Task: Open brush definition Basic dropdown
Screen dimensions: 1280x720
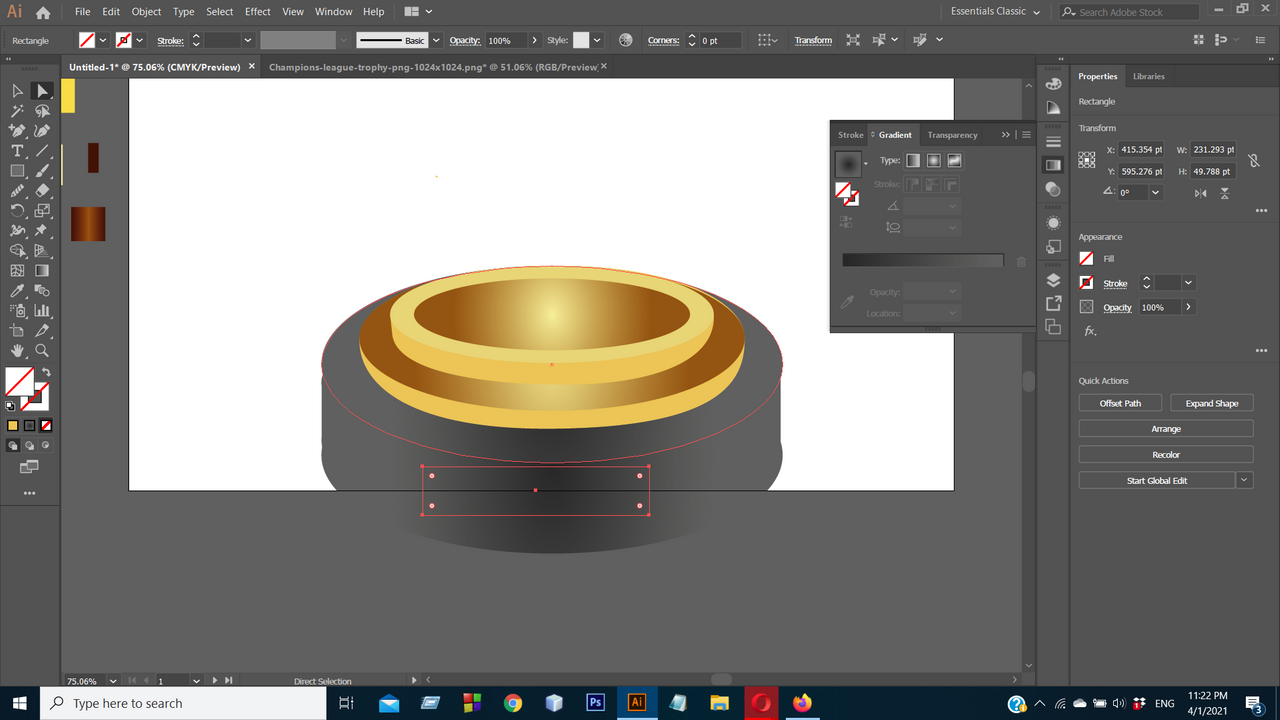Action: click(435, 40)
